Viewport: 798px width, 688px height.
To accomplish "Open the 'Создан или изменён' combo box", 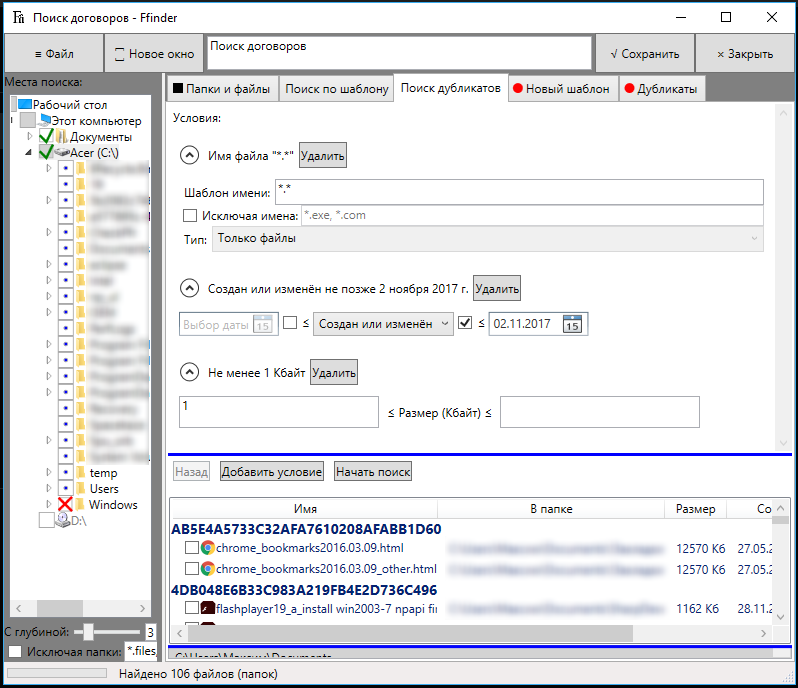I will [383, 324].
